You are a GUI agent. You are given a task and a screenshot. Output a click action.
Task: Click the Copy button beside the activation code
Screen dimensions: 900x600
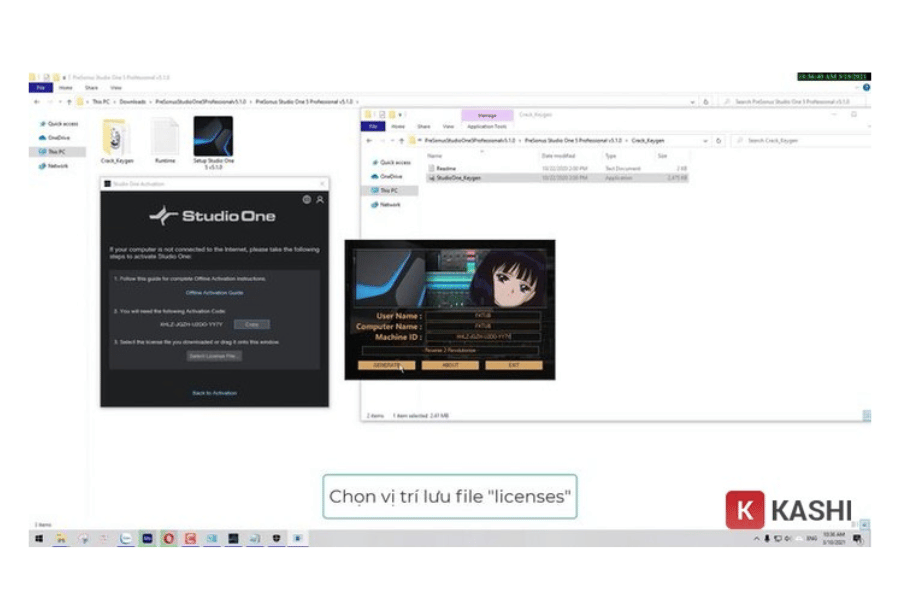pyautogui.click(x=252, y=324)
